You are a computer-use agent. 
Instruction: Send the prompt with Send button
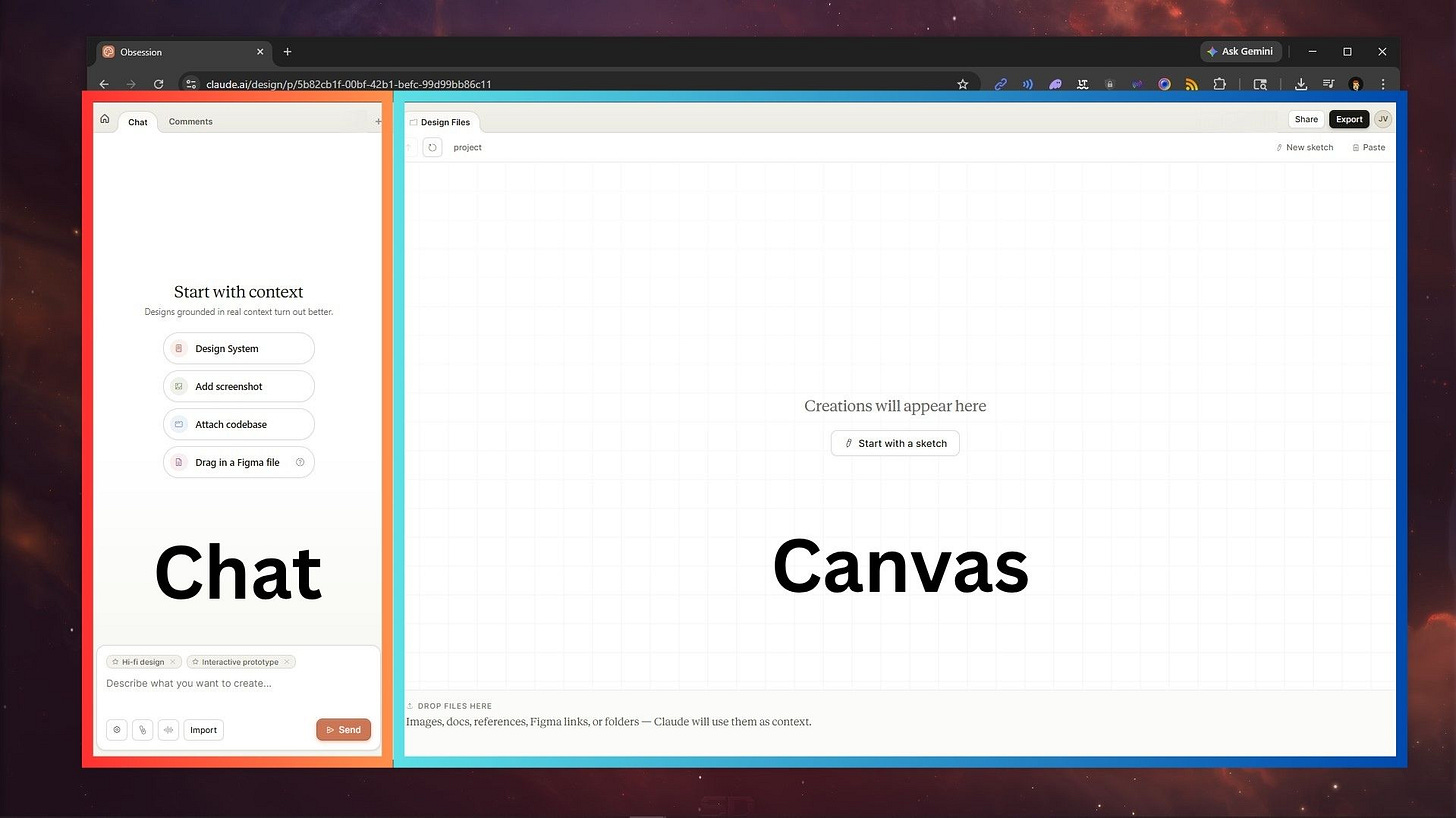tap(343, 730)
